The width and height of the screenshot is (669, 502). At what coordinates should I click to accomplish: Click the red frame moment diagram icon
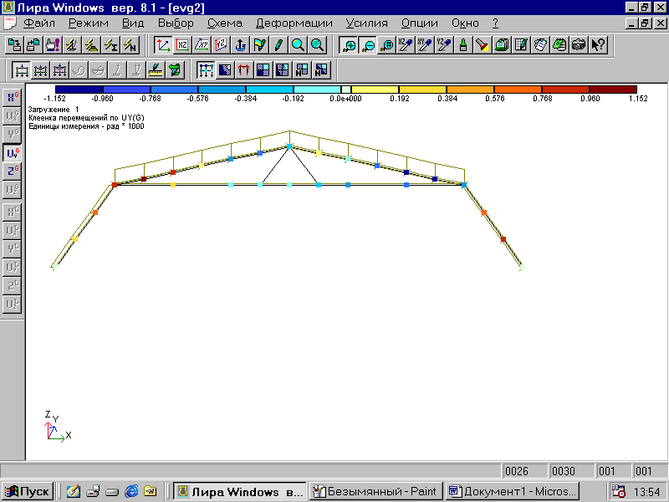tap(243, 70)
